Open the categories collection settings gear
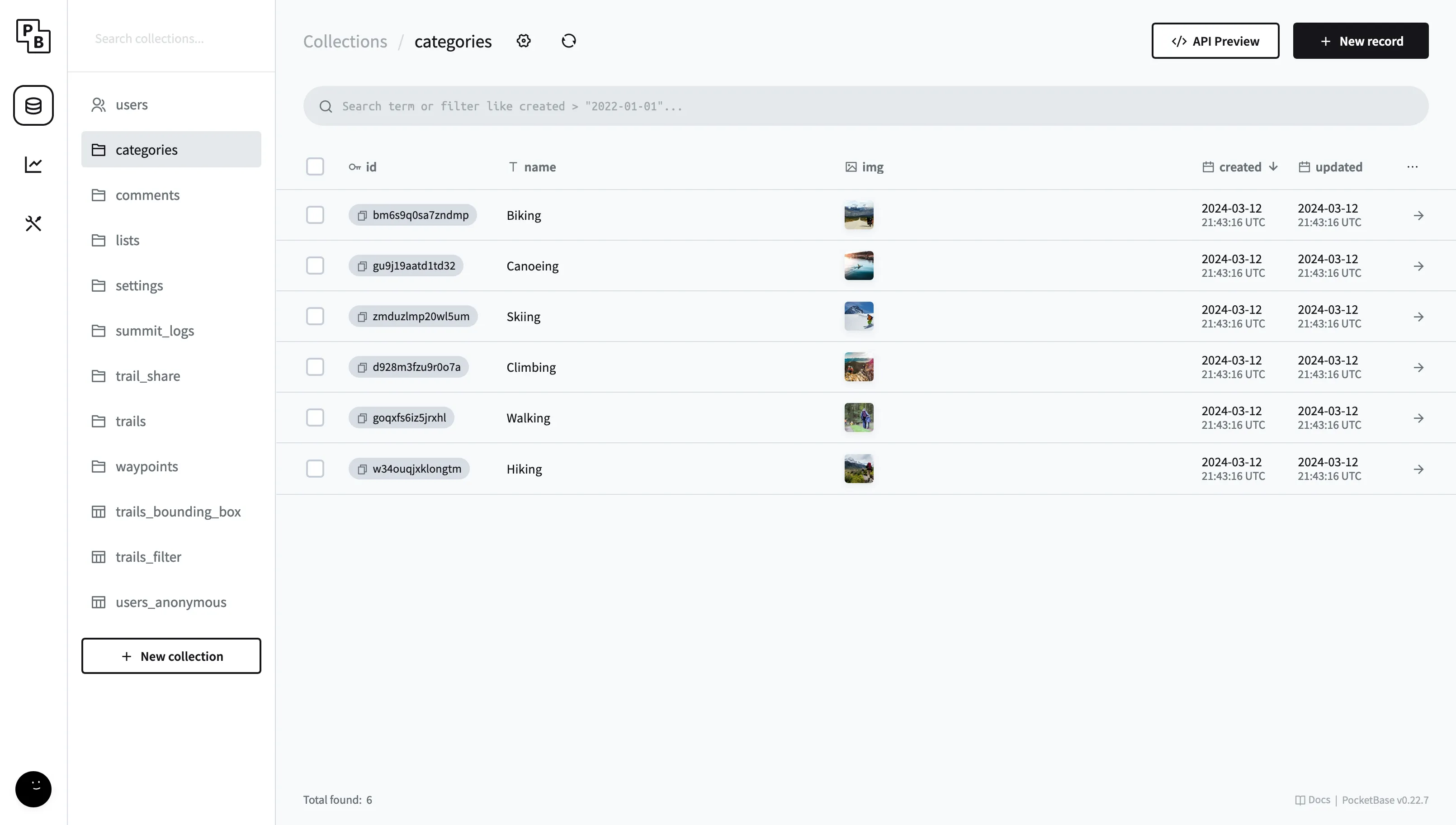 (x=523, y=40)
